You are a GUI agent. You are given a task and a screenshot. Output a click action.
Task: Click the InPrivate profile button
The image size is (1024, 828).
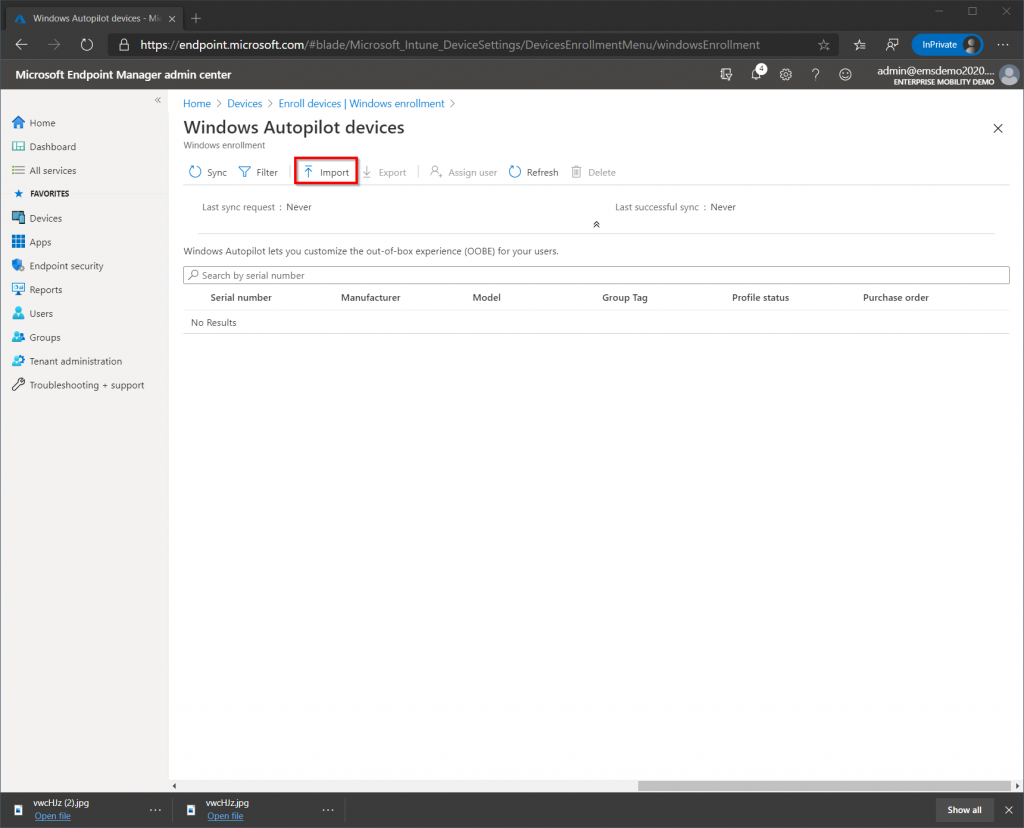(x=947, y=44)
